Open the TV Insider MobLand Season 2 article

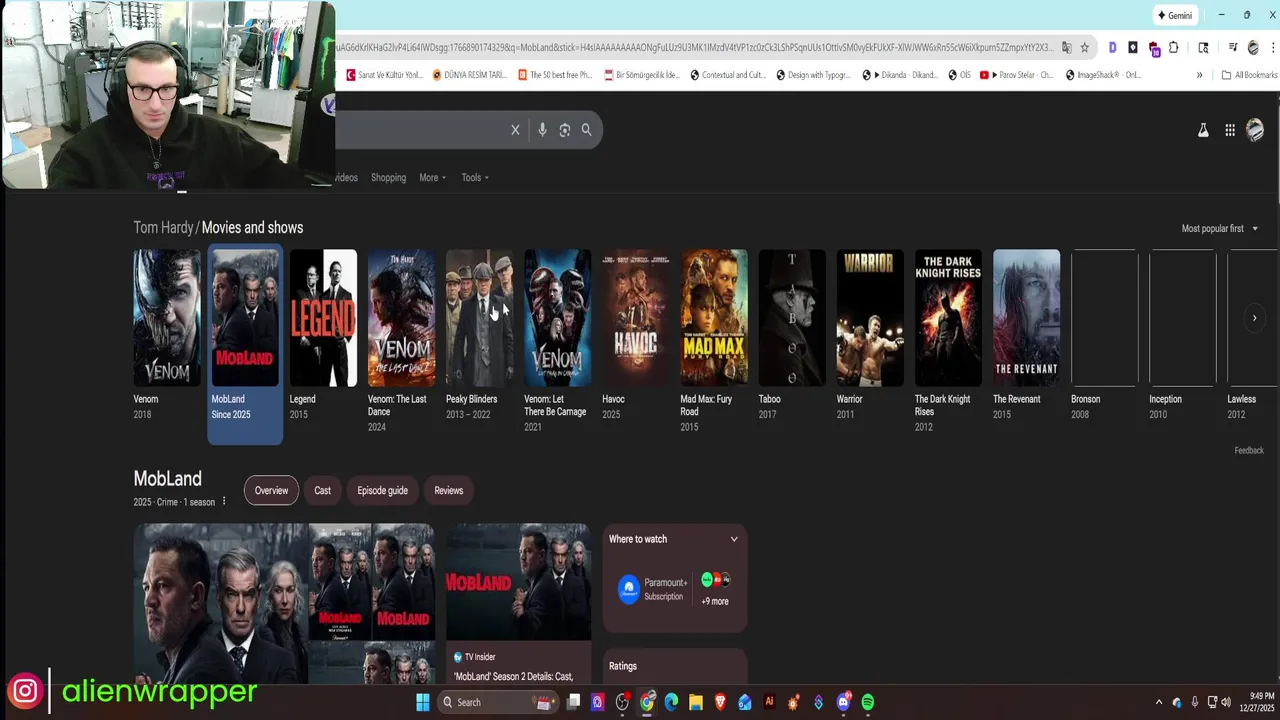pos(518,603)
